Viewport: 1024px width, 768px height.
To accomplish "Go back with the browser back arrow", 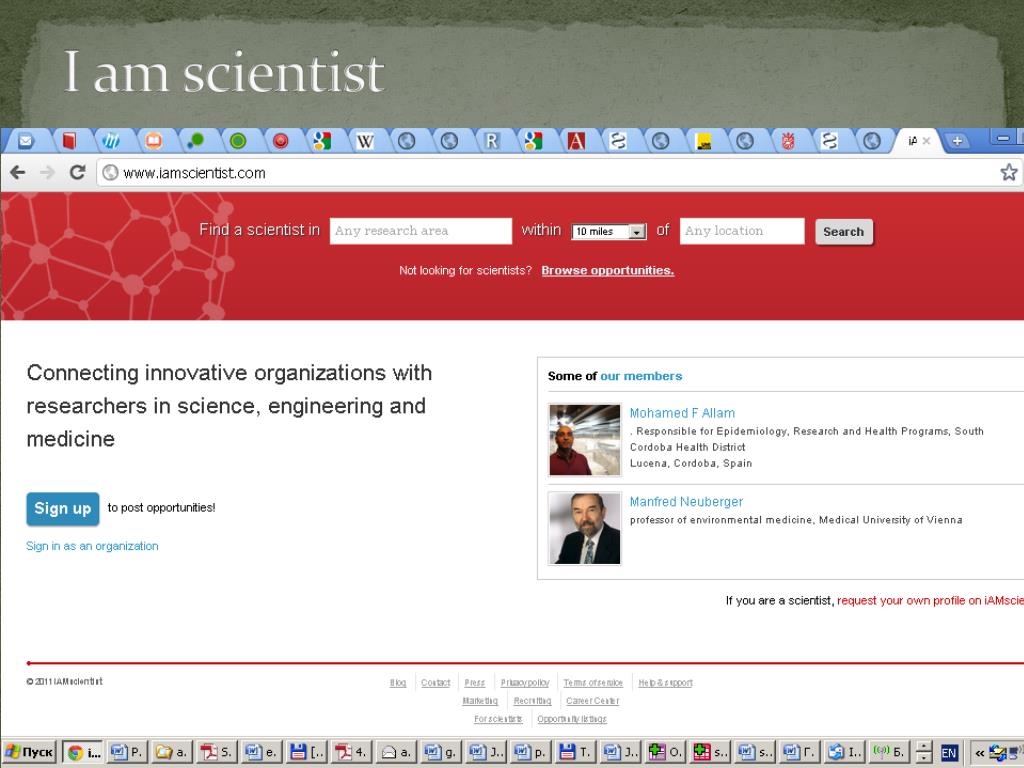I will point(18,172).
